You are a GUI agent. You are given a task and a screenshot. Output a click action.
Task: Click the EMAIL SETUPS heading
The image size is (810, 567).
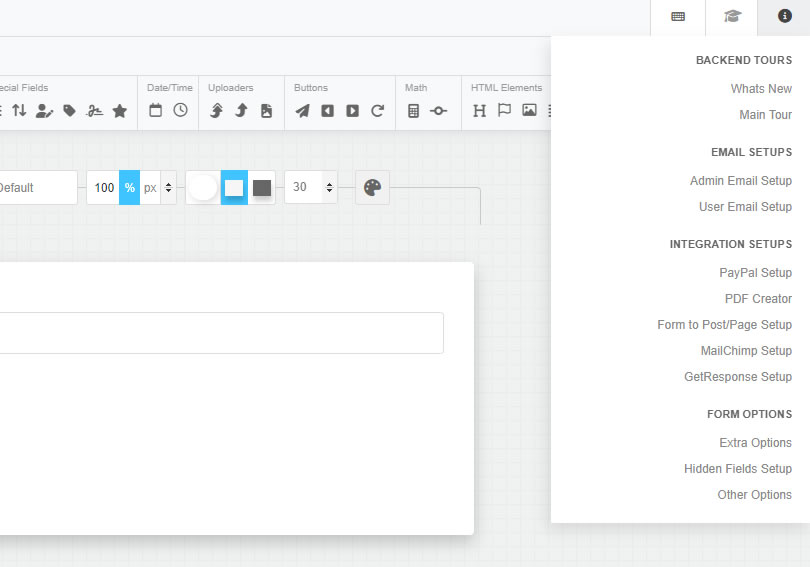[752, 152]
